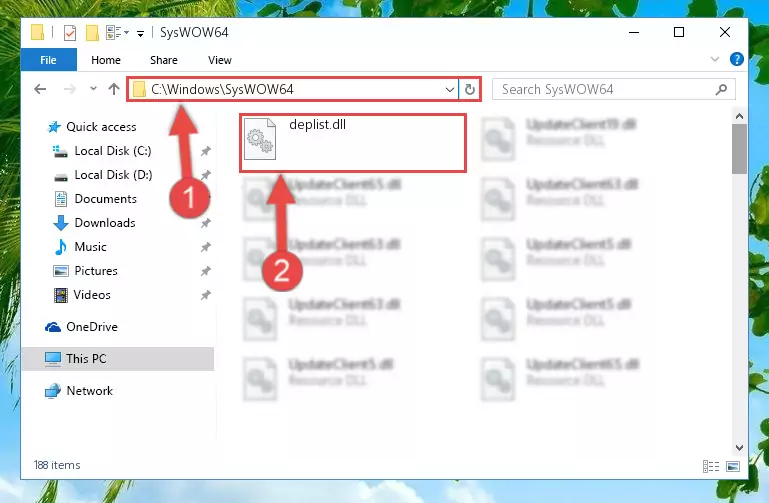
Task: Click the Network icon in sidebar
Action: (52, 391)
